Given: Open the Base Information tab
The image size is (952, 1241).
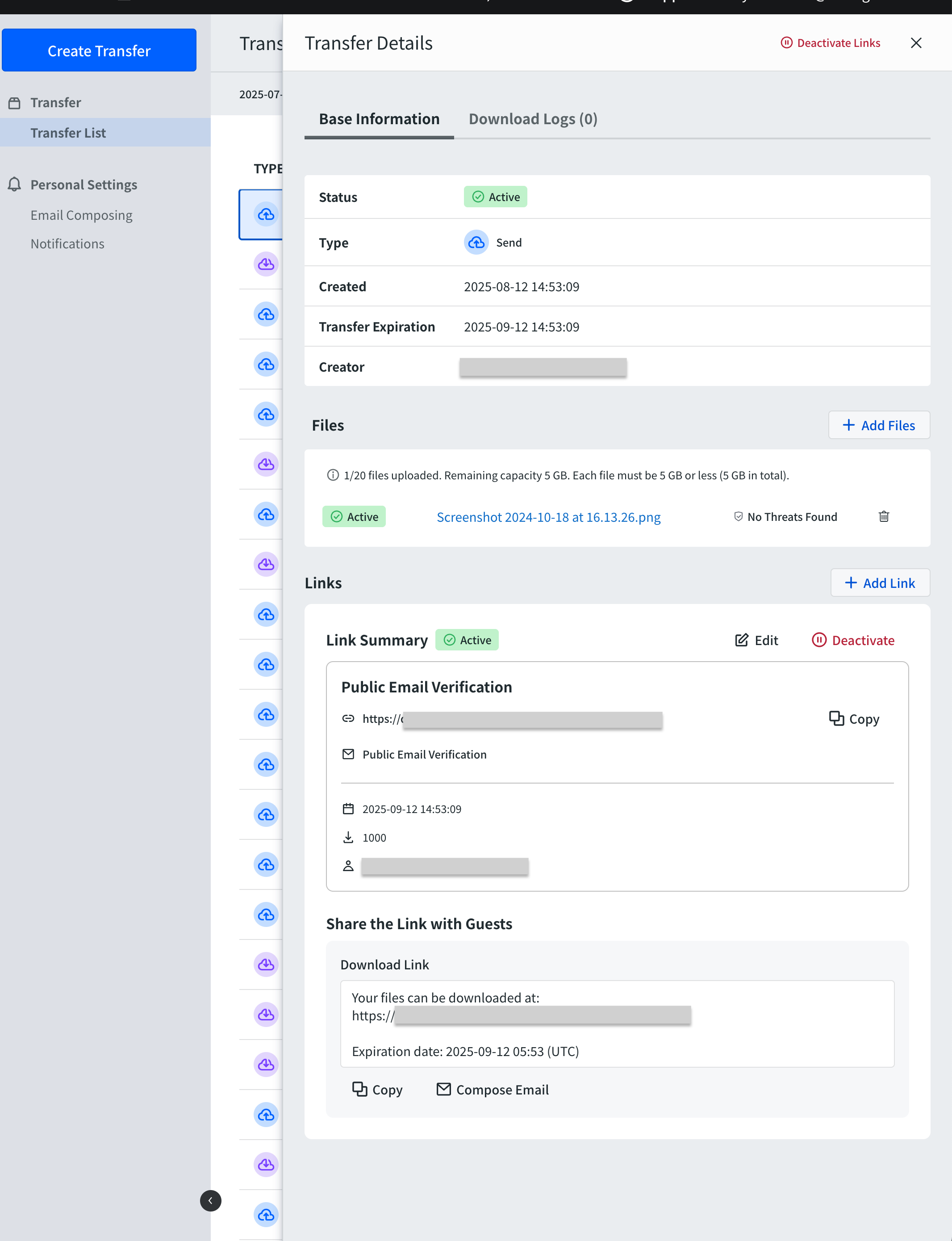Looking at the screenshot, I should pos(379,118).
